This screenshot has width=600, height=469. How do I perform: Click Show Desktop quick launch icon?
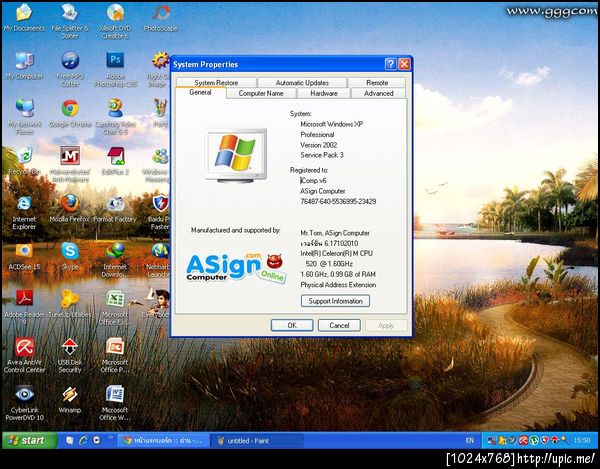point(69,441)
